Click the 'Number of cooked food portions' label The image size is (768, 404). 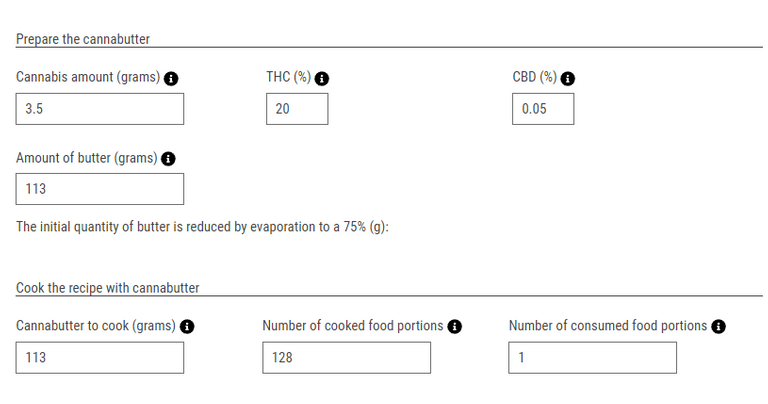[x=353, y=326]
